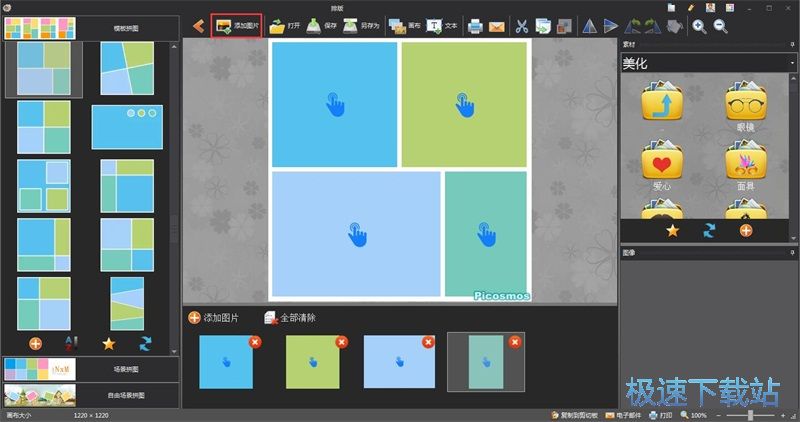Select the tall narrow slanted-stripe template
The image size is (800, 422).
(127, 304)
